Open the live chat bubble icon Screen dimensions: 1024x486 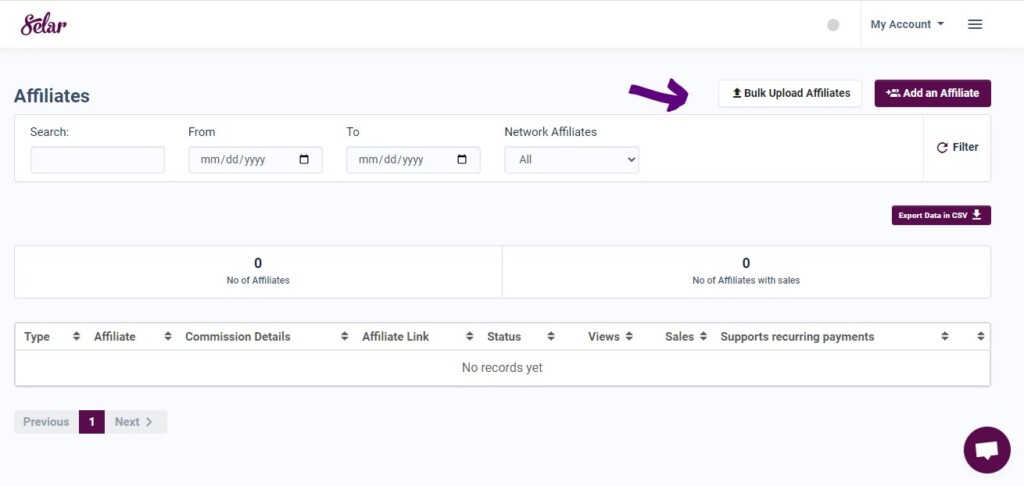987,450
